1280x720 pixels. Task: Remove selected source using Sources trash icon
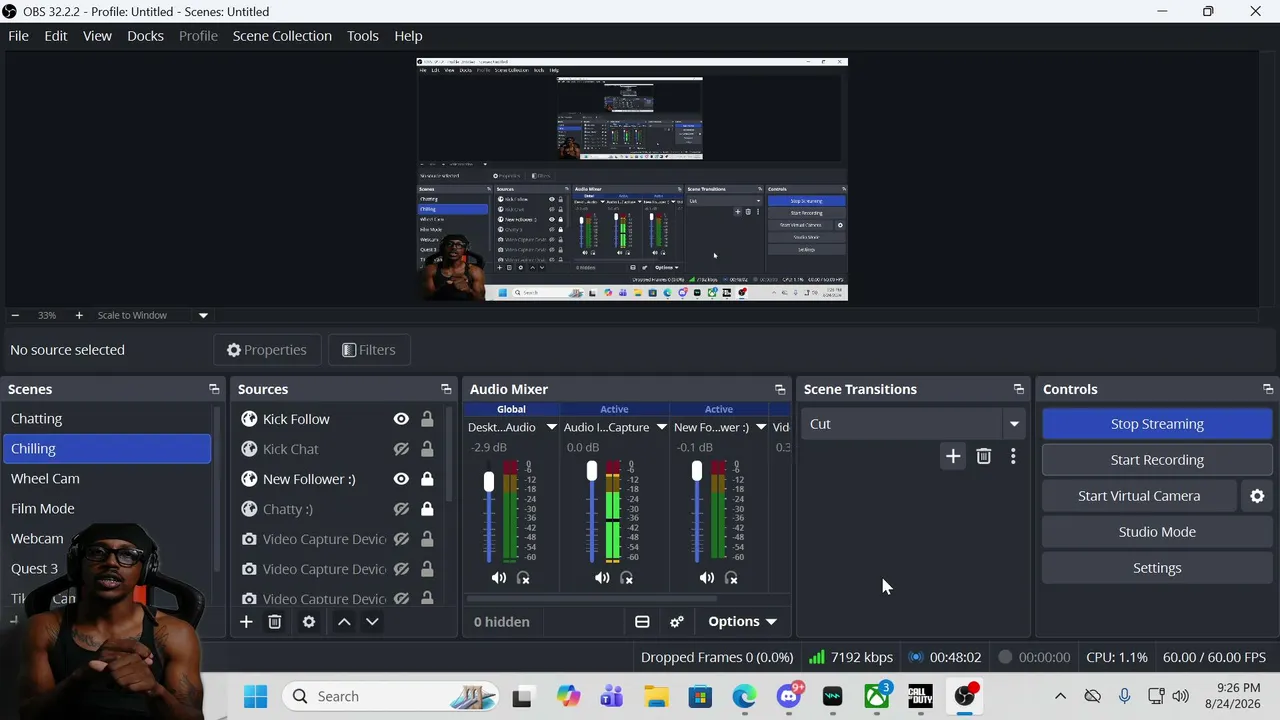[275, 622]
